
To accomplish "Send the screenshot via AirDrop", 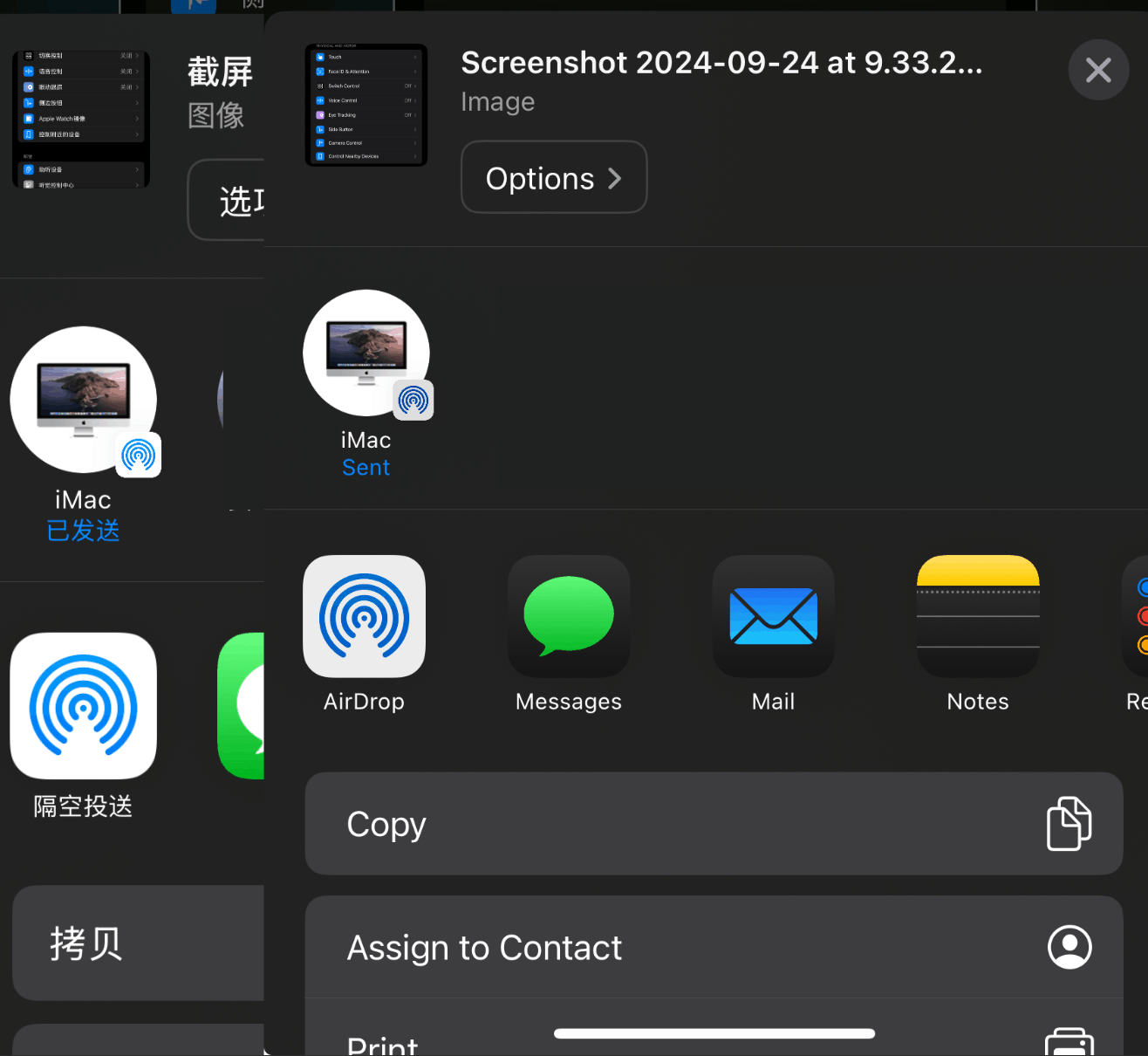I will click(364, 616).
